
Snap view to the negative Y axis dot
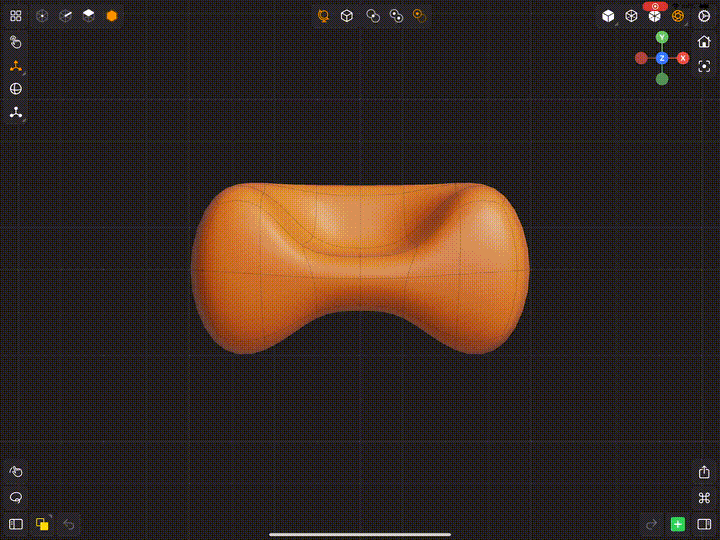point(662,79)
